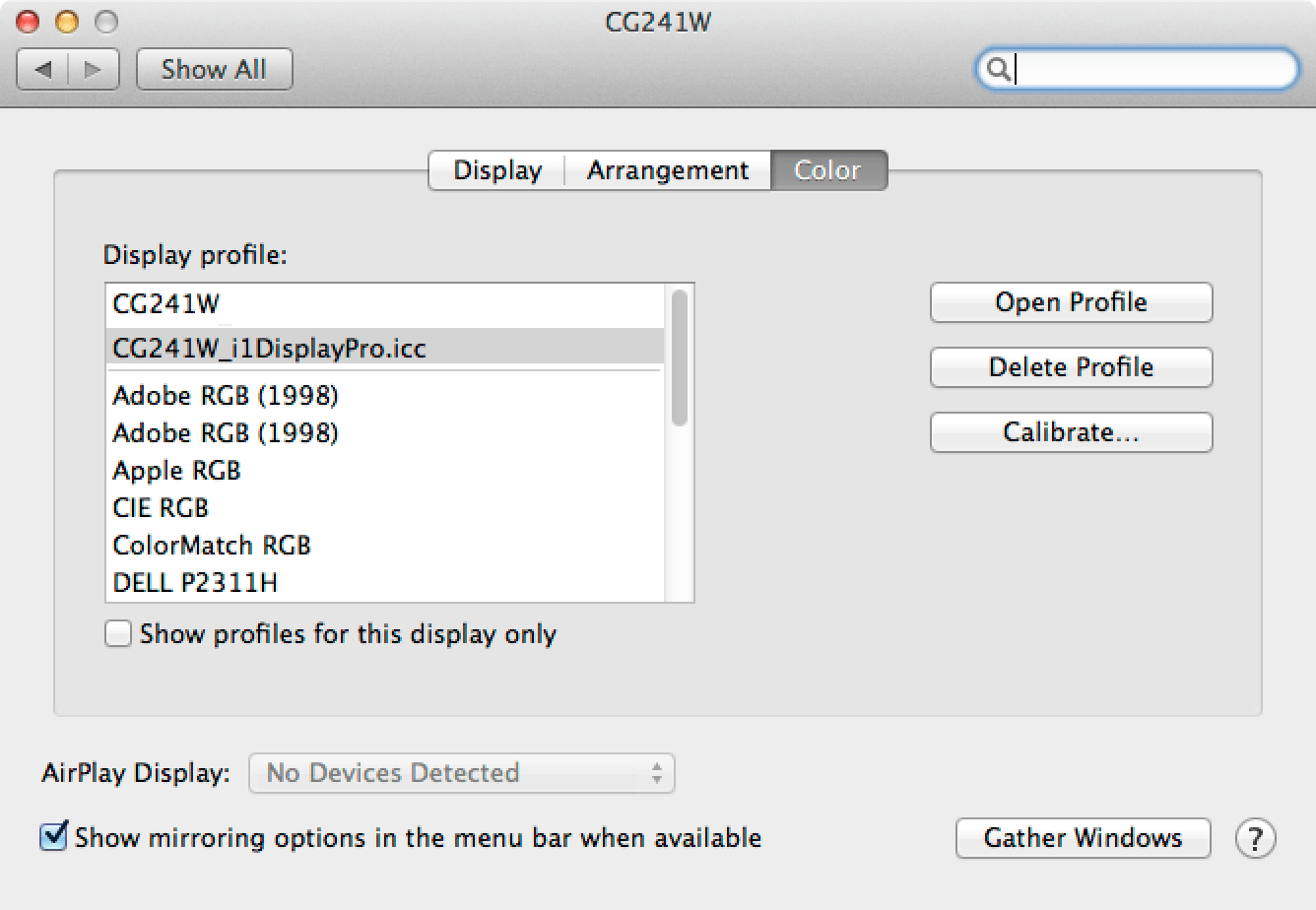Screen dimensions: 1316x910
Task: Select the Apple RGB profile
Action: tap(386, 471)
